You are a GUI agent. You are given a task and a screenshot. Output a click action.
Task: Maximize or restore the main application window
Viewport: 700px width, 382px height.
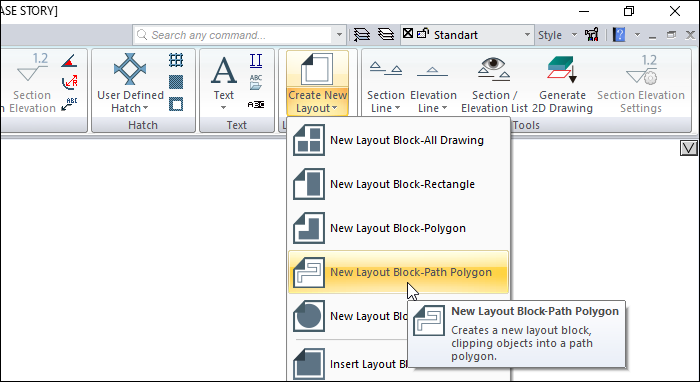[x=629, y=11]
